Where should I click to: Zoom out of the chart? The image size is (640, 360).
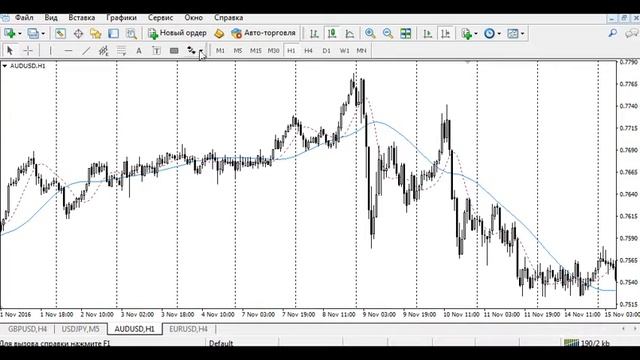coord(388,33)
